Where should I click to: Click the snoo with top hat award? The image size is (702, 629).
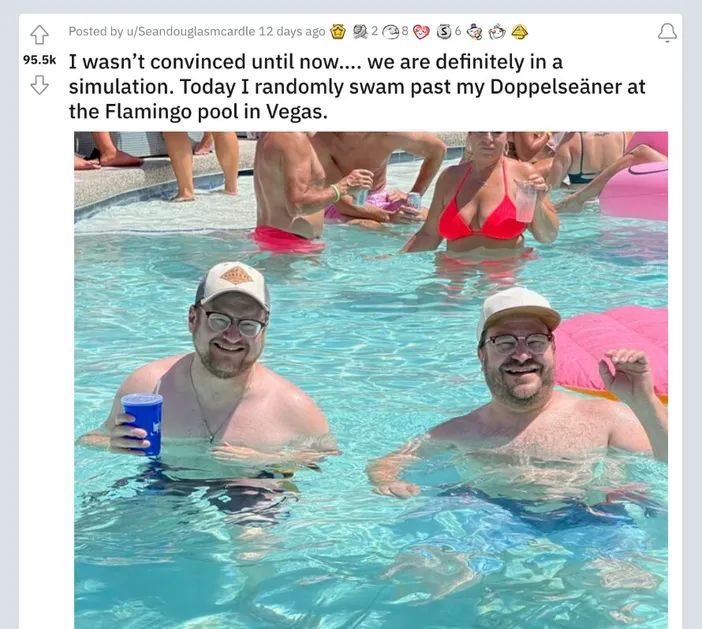tap(474, 32)
